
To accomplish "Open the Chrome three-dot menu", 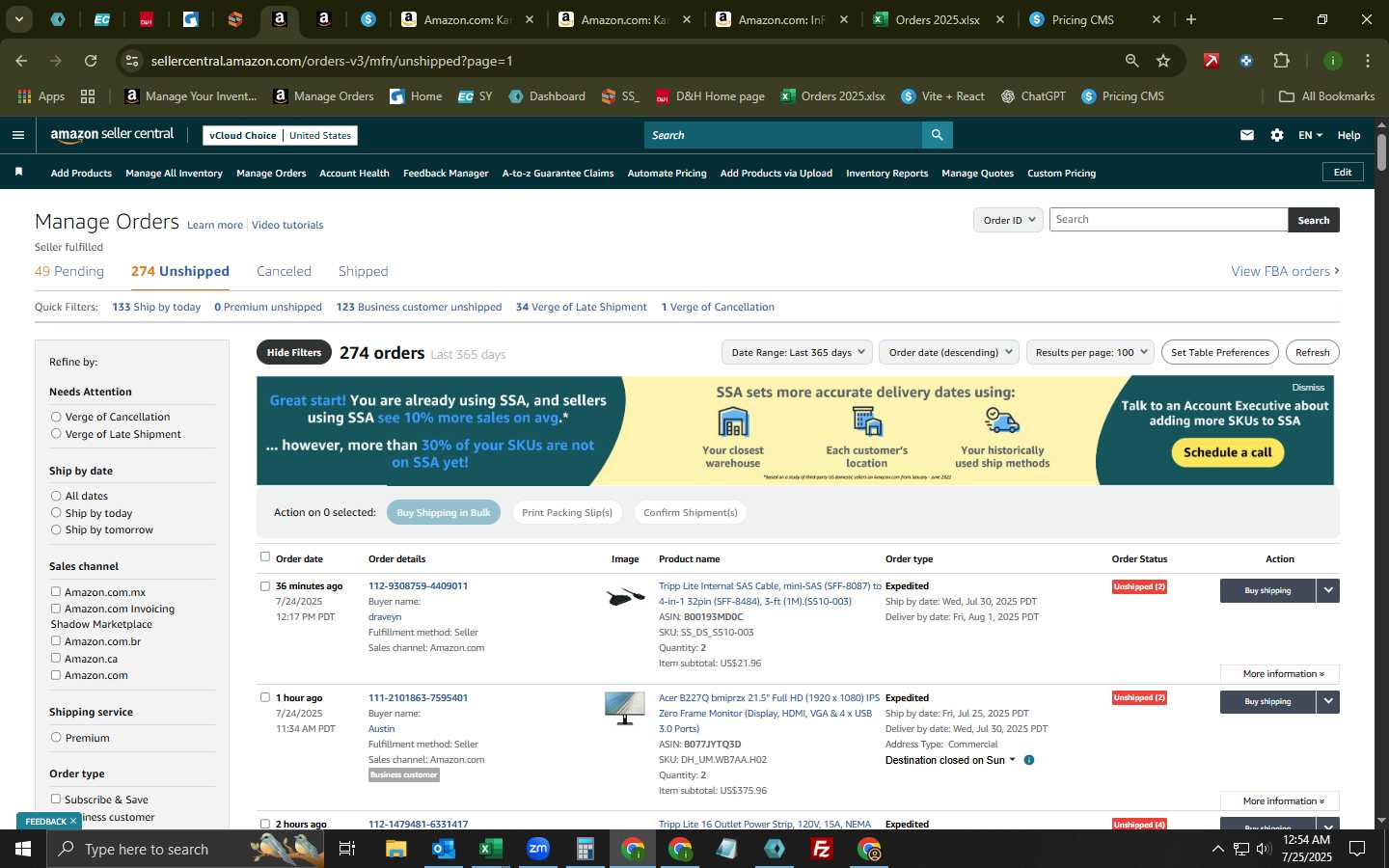I will coord(1368,61).
